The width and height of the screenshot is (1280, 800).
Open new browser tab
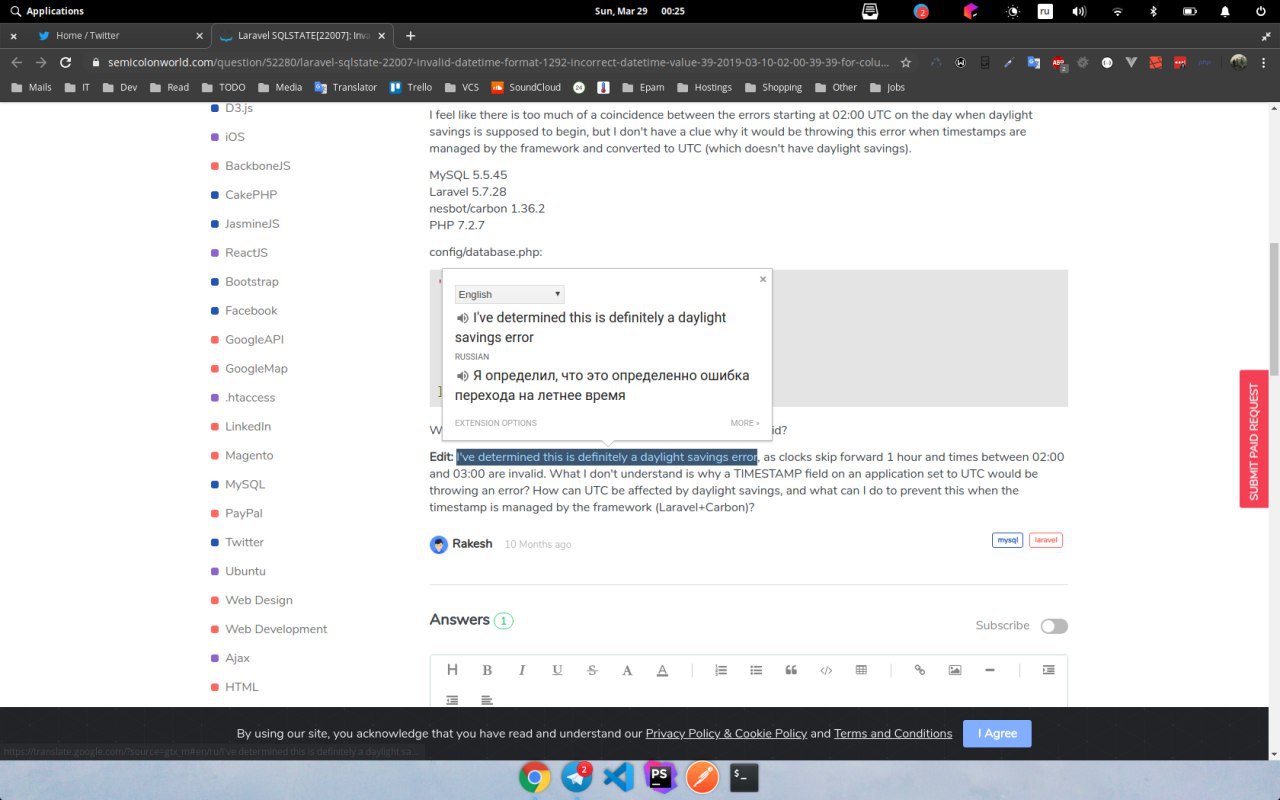coord(410,35)
